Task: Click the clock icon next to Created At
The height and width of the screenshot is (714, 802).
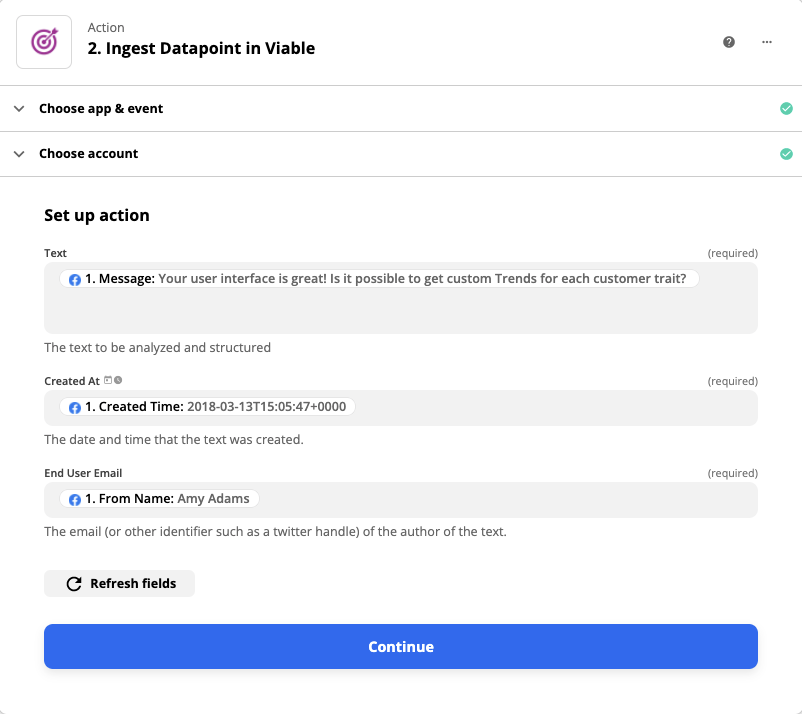Action: point(118,380)
